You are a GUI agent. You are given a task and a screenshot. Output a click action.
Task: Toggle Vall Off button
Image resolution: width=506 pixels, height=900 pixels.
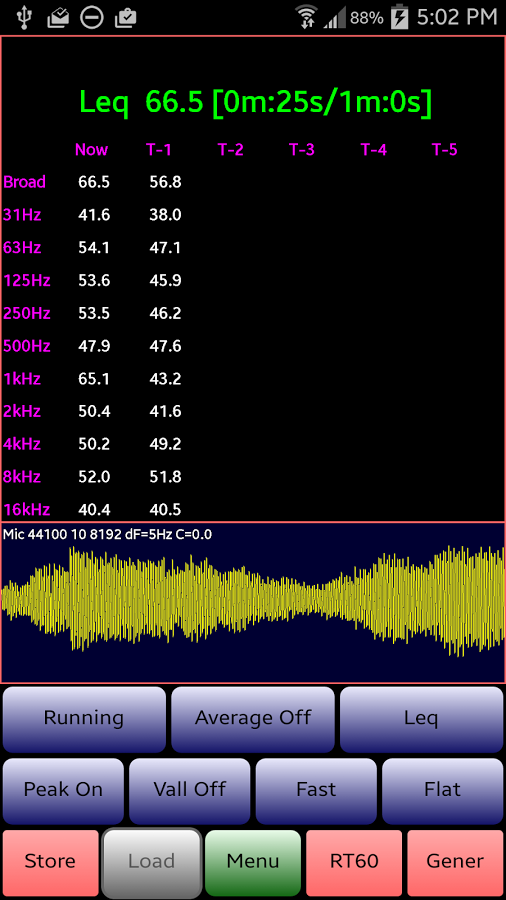(190, 790)
